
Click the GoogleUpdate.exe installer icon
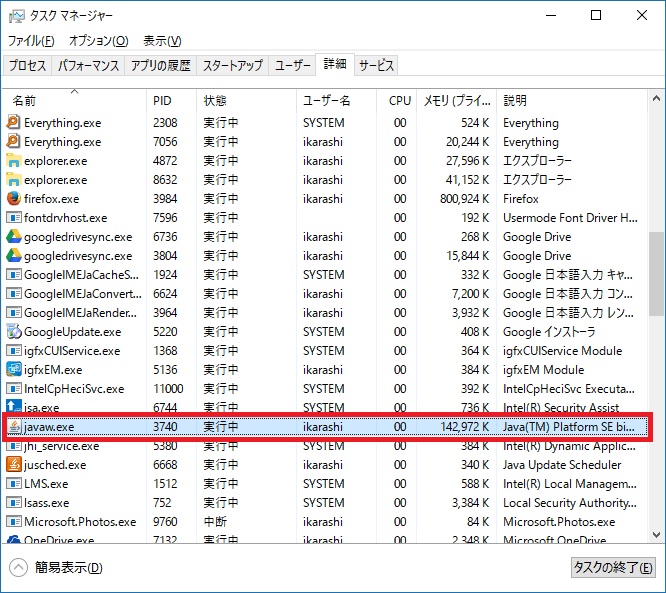click(14, 331)
